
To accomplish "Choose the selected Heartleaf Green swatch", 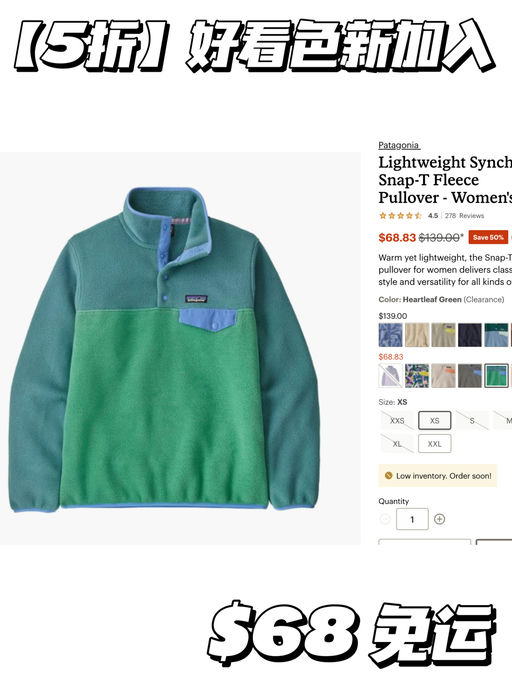I will coord(496,375).
